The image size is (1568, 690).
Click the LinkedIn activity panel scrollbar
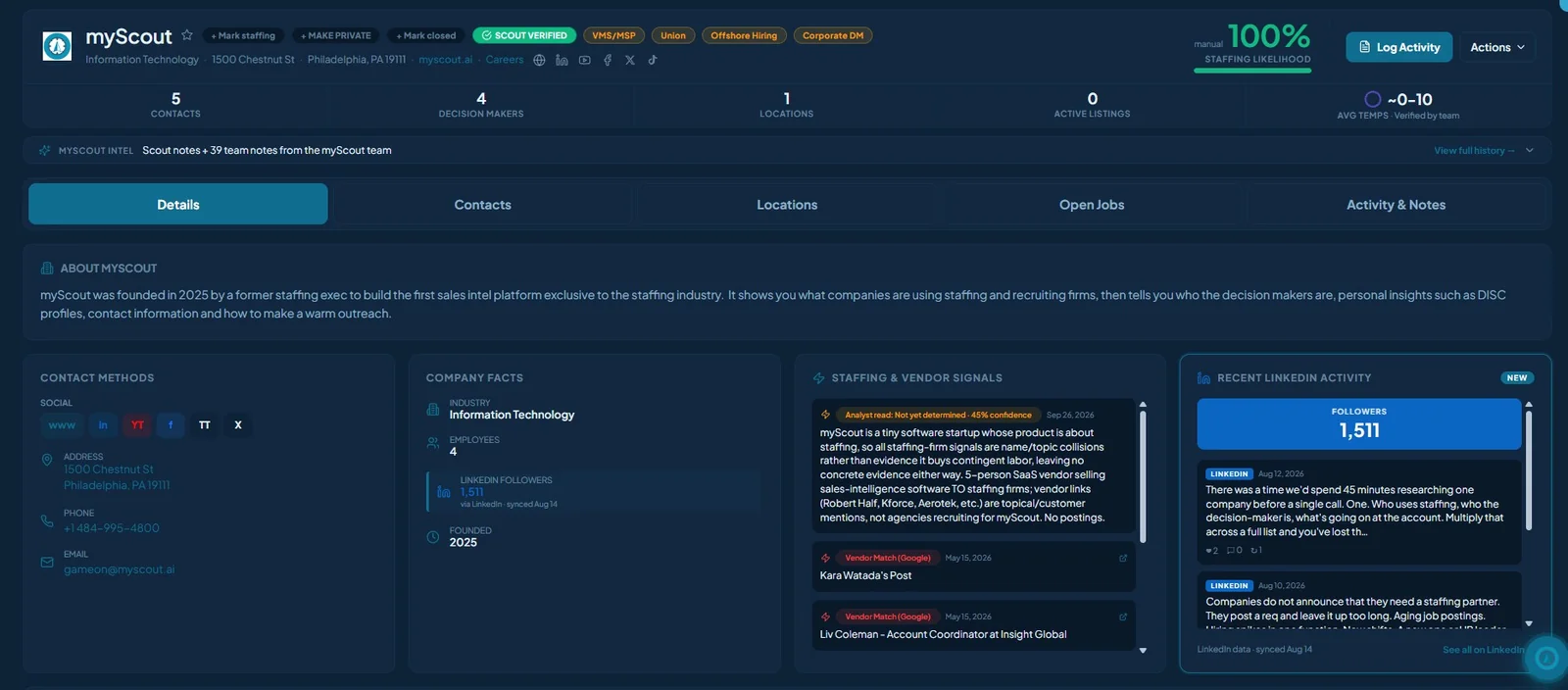click(x=1529, y=470)
